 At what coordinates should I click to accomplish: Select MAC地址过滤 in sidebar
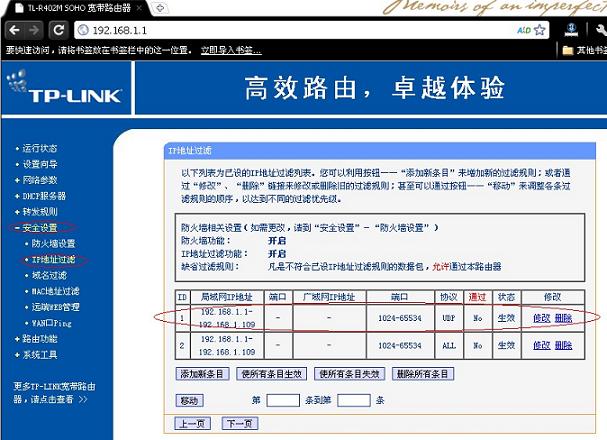[x=56, y=291]
